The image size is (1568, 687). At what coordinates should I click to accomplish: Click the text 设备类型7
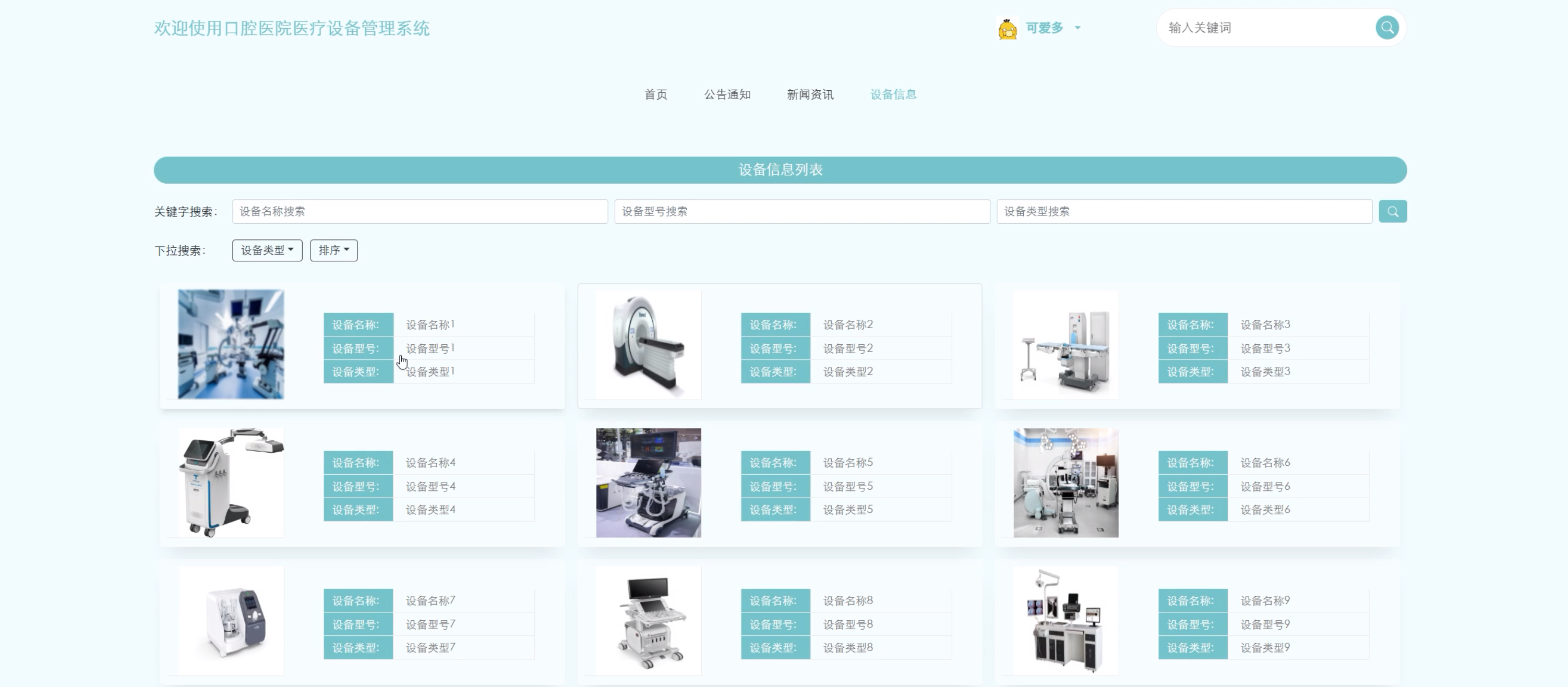(430, 648)
